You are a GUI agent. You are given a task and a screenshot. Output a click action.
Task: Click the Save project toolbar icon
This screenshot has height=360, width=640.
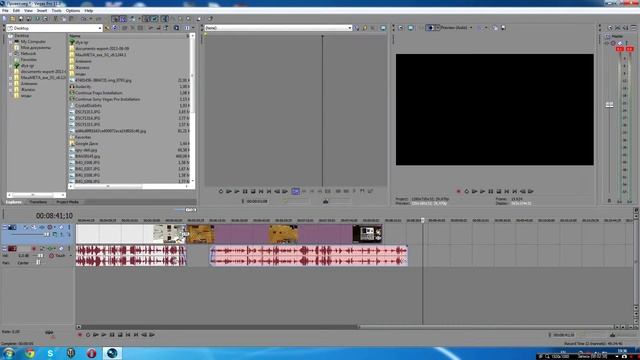(21, 18)
